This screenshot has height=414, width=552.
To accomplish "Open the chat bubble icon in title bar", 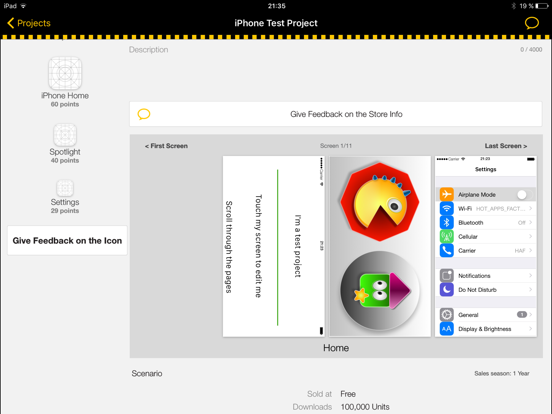I will (x=532, y=23).
